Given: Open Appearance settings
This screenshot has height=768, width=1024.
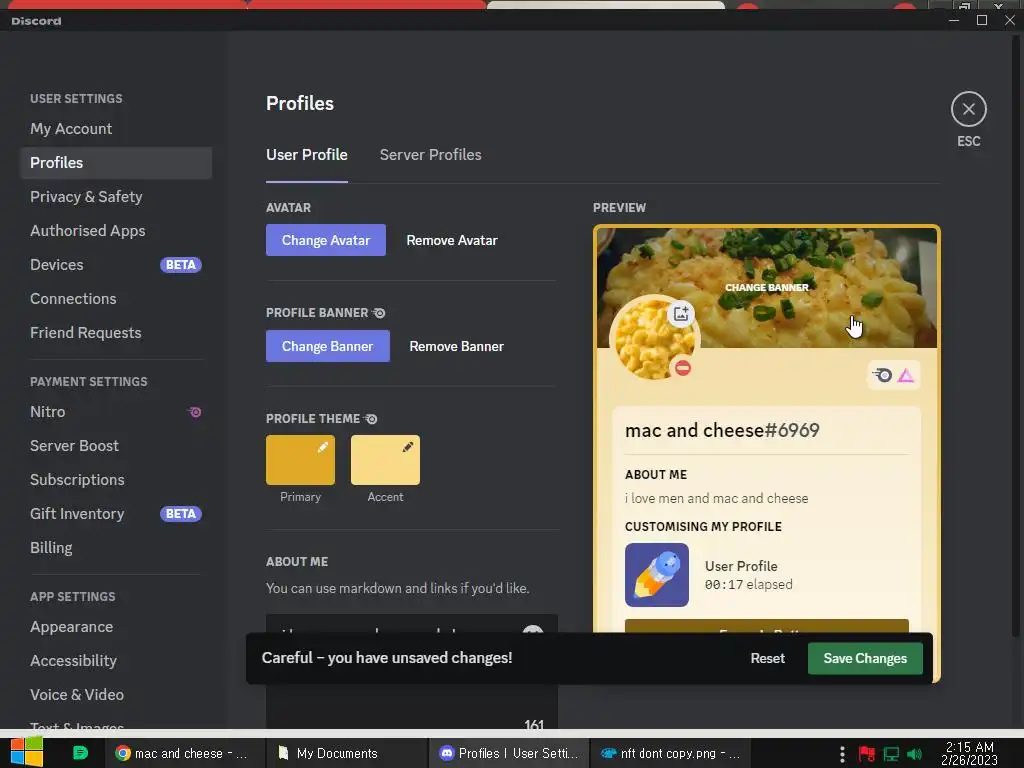Looking at the screenshot, I should click(116, 626).
